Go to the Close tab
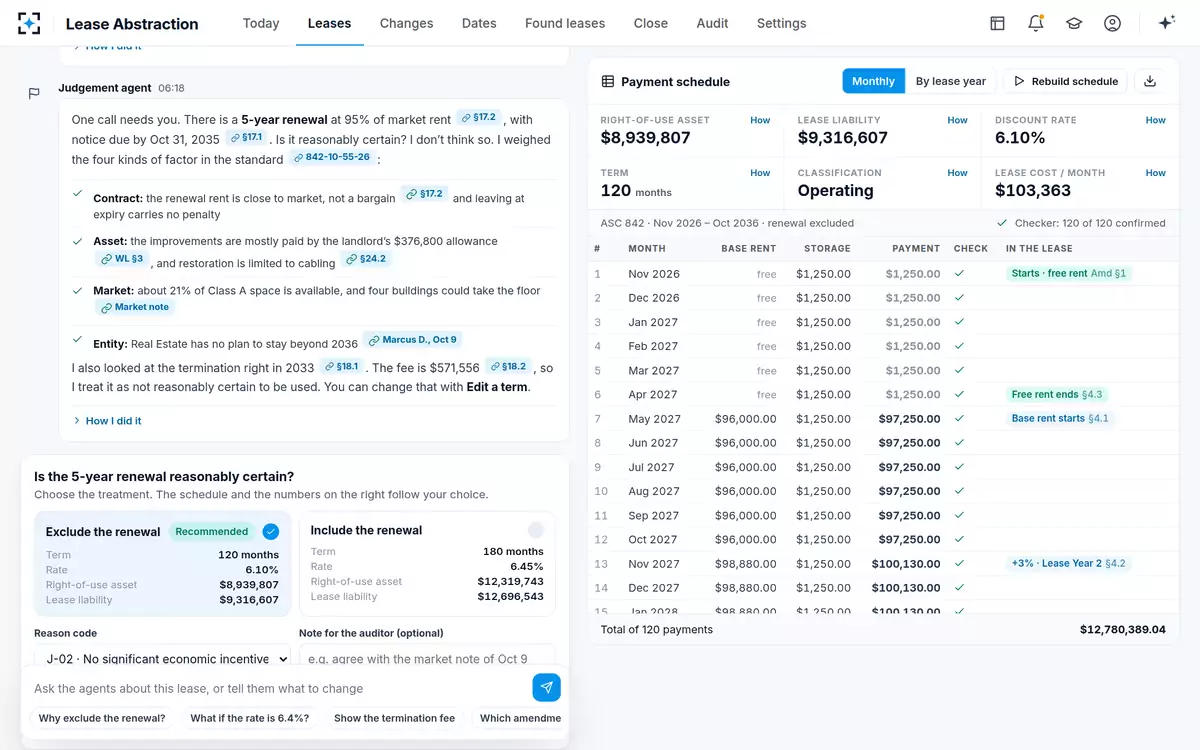Image resolution: width=1200 pixels, height=750 pixels. pyautogui.click(x=651, y=23)
